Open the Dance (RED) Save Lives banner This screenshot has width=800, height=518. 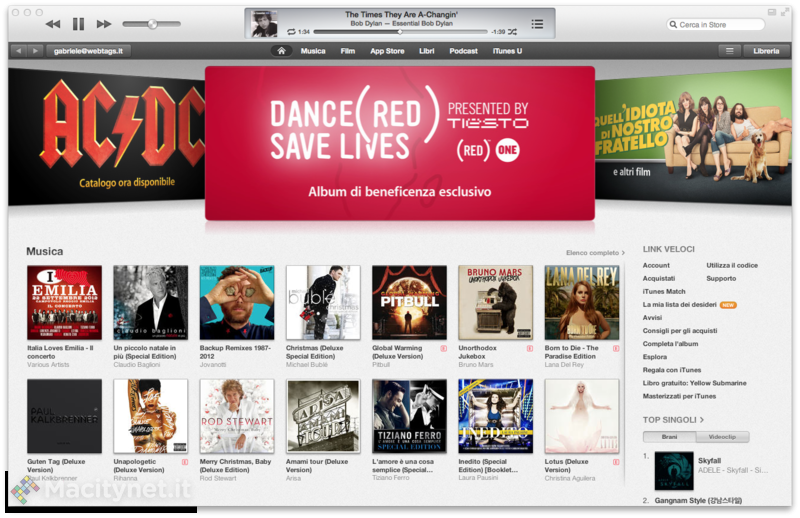pyautogui.click(x=400, y=143)
